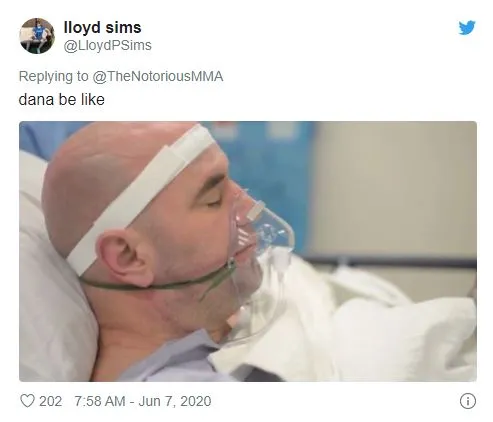The width and height of the screenshot is (493, 422).
Task: Visit the @TheNotoriousMMA mention
Action: coord(158,76)
